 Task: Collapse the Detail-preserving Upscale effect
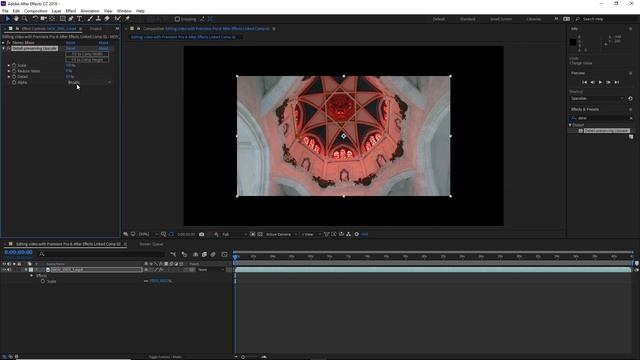tap(3, 48)
